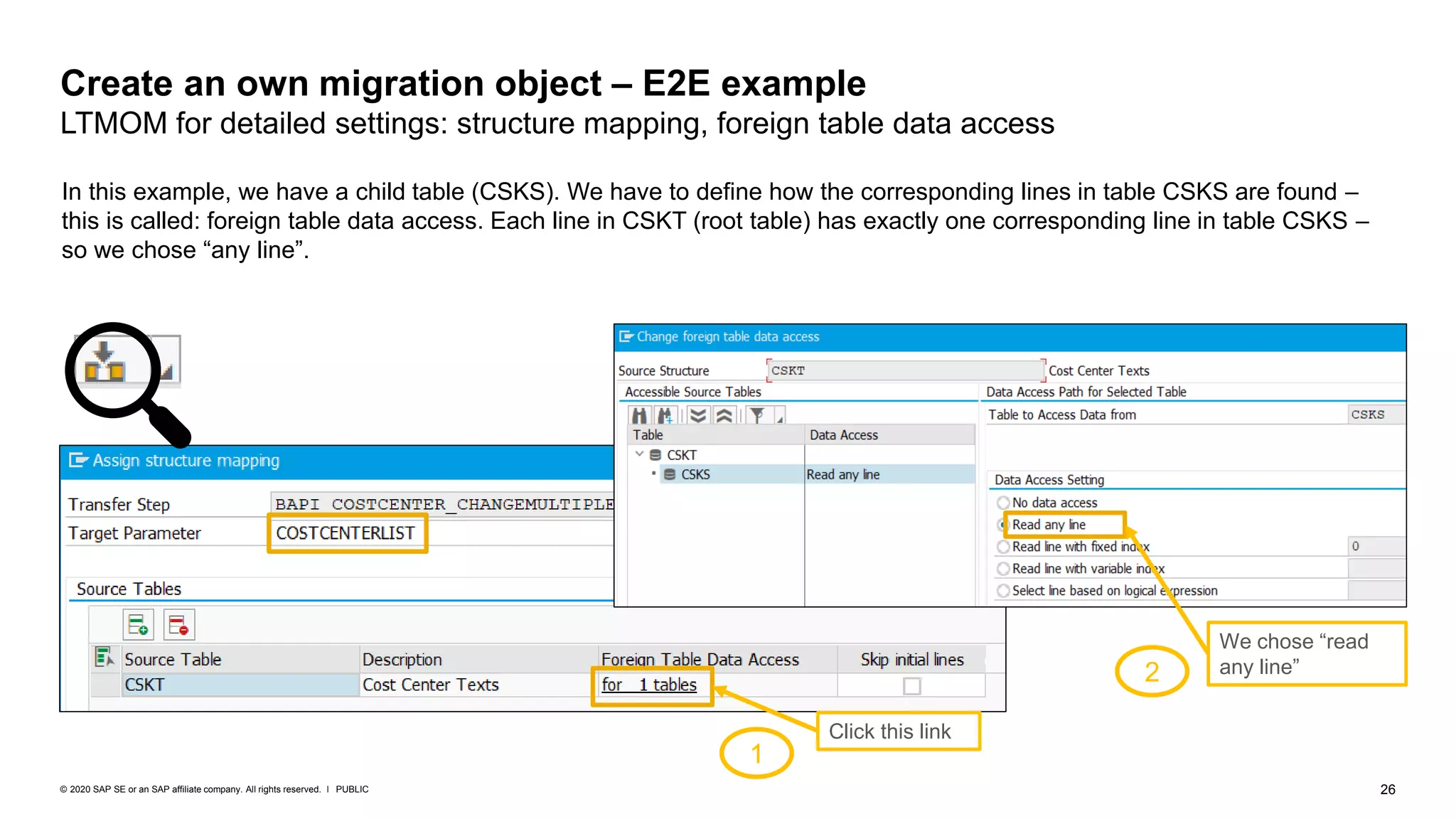The height and width of the screenshot is (819, 1456).
Task: Click the Collapse All double-chevron-up icon
Action: point(724,415)
